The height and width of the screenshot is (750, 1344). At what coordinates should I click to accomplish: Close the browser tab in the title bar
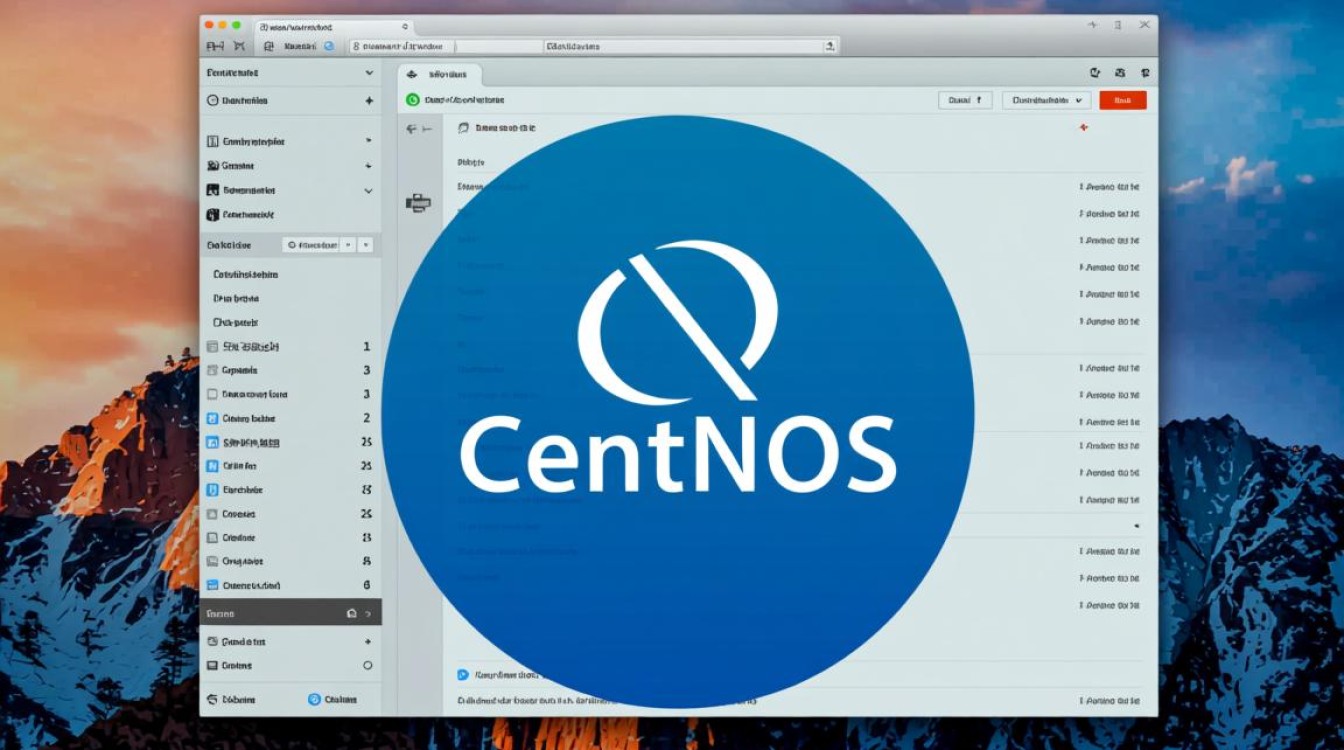click(405, 26)
